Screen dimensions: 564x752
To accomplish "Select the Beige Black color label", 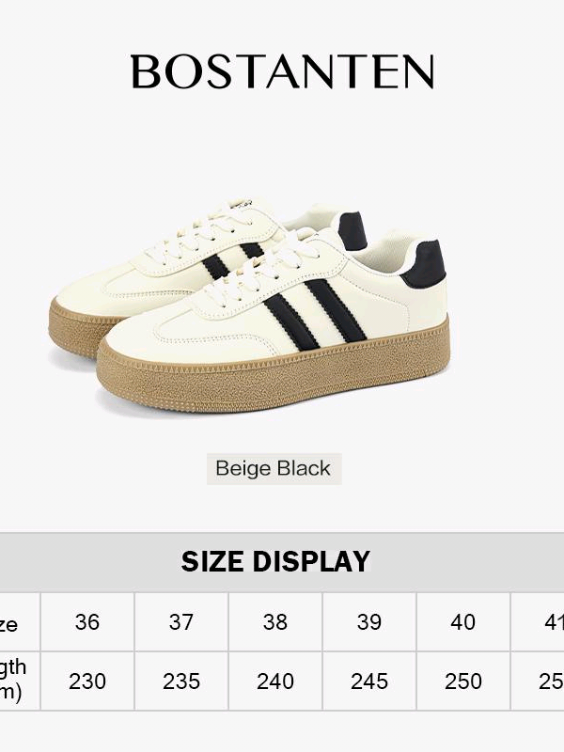I will pos(274,469).
